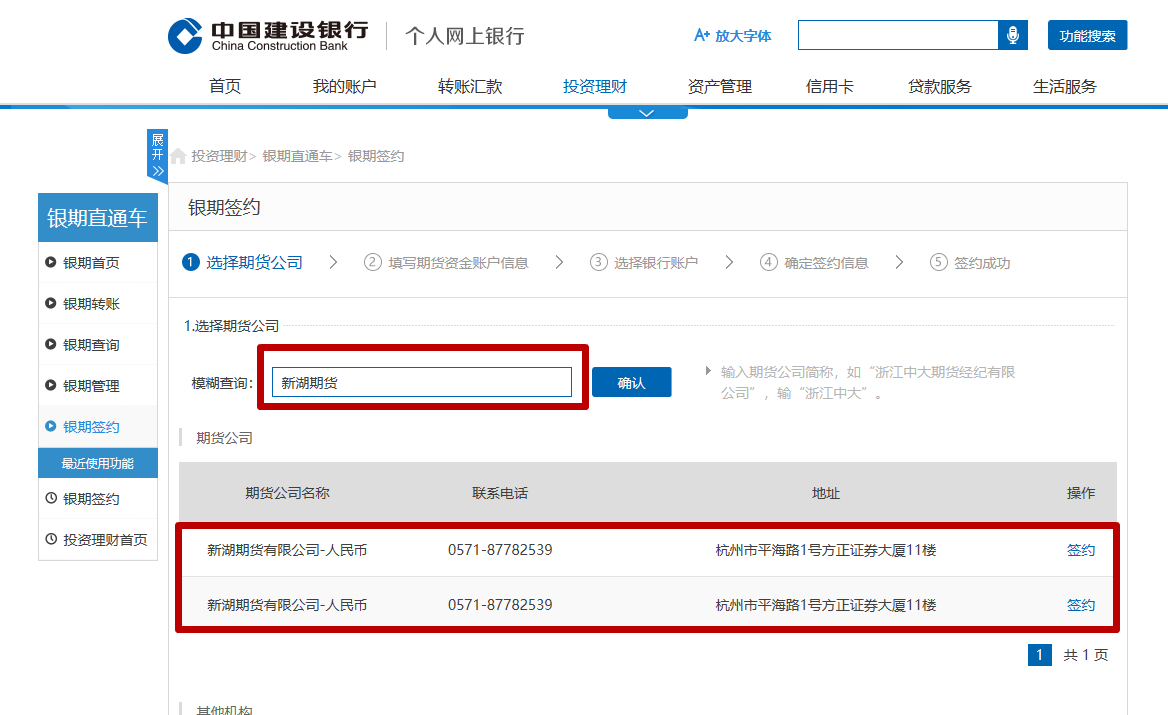
Task: Click the 联系电话 column header
Action: 500,493
